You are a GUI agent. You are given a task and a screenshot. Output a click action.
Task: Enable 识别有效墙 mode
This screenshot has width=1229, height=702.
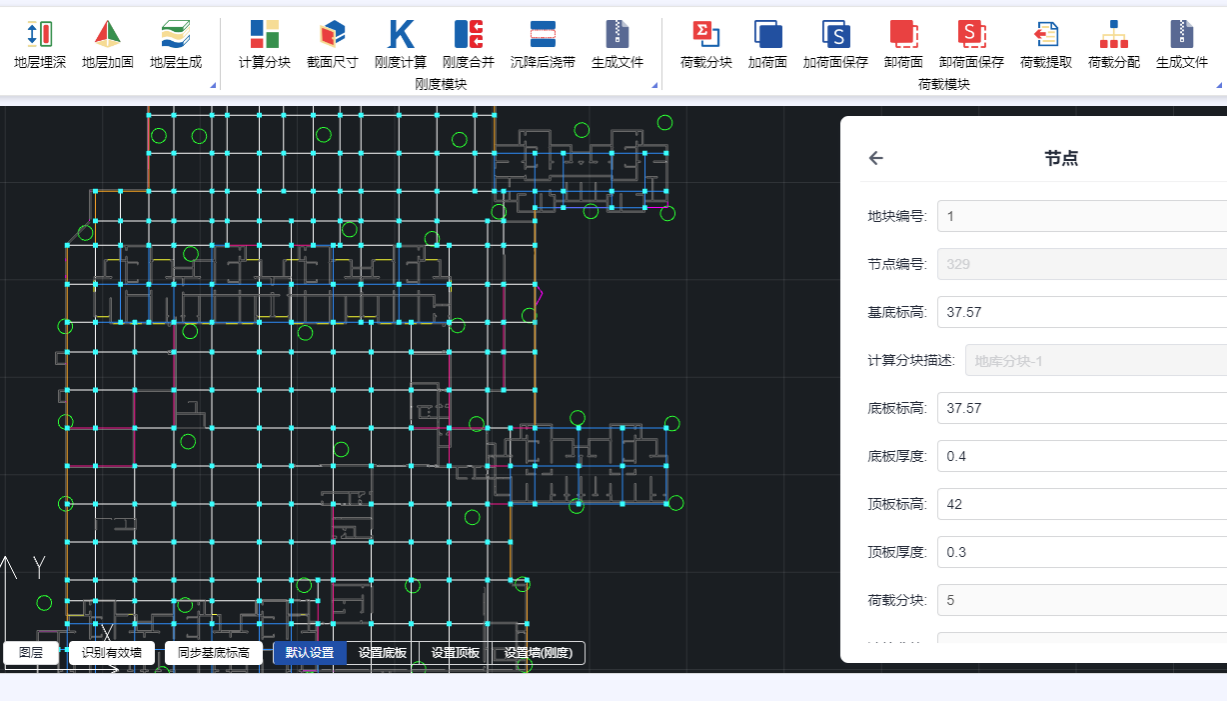[110, 653]
